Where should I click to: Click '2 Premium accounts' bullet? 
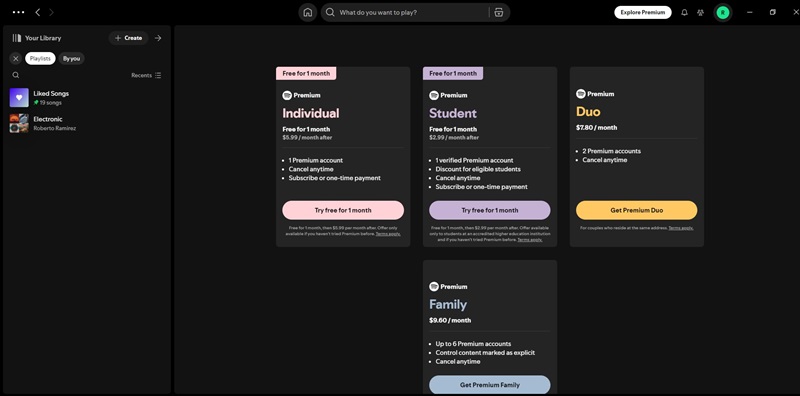pos(611,151)
